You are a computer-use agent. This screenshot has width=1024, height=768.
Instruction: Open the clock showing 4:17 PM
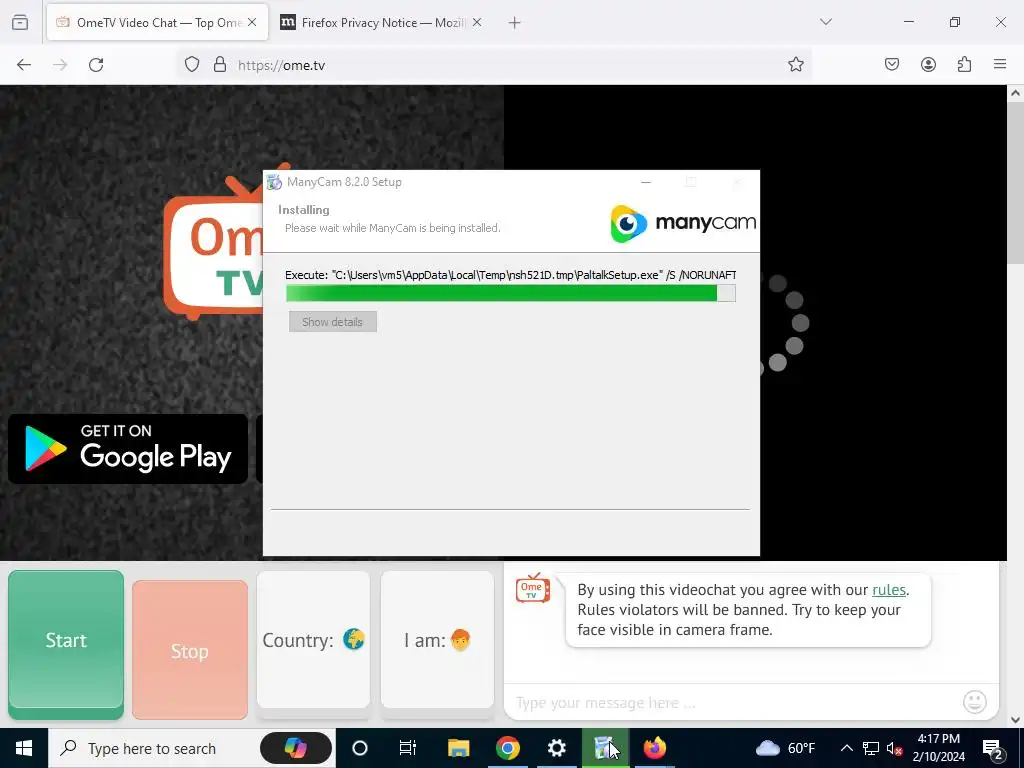tap(939, 748)
